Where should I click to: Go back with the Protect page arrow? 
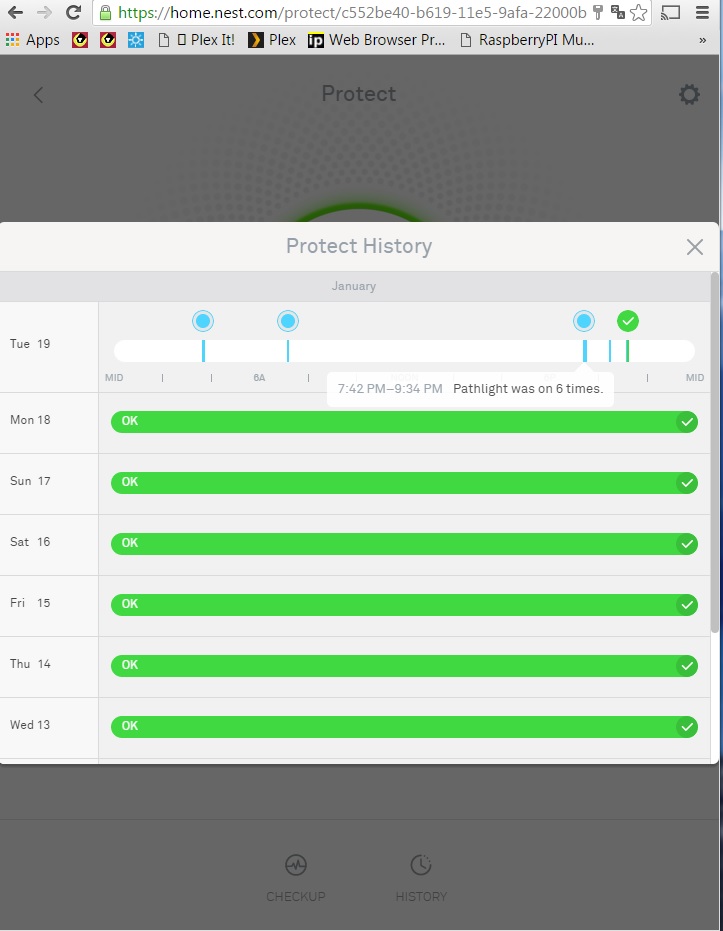point(39,95)
